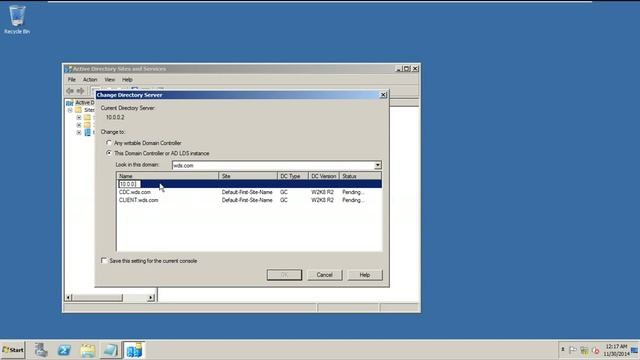Minimize the Sites and Services window
640x360 pixels.
[399, 69]
